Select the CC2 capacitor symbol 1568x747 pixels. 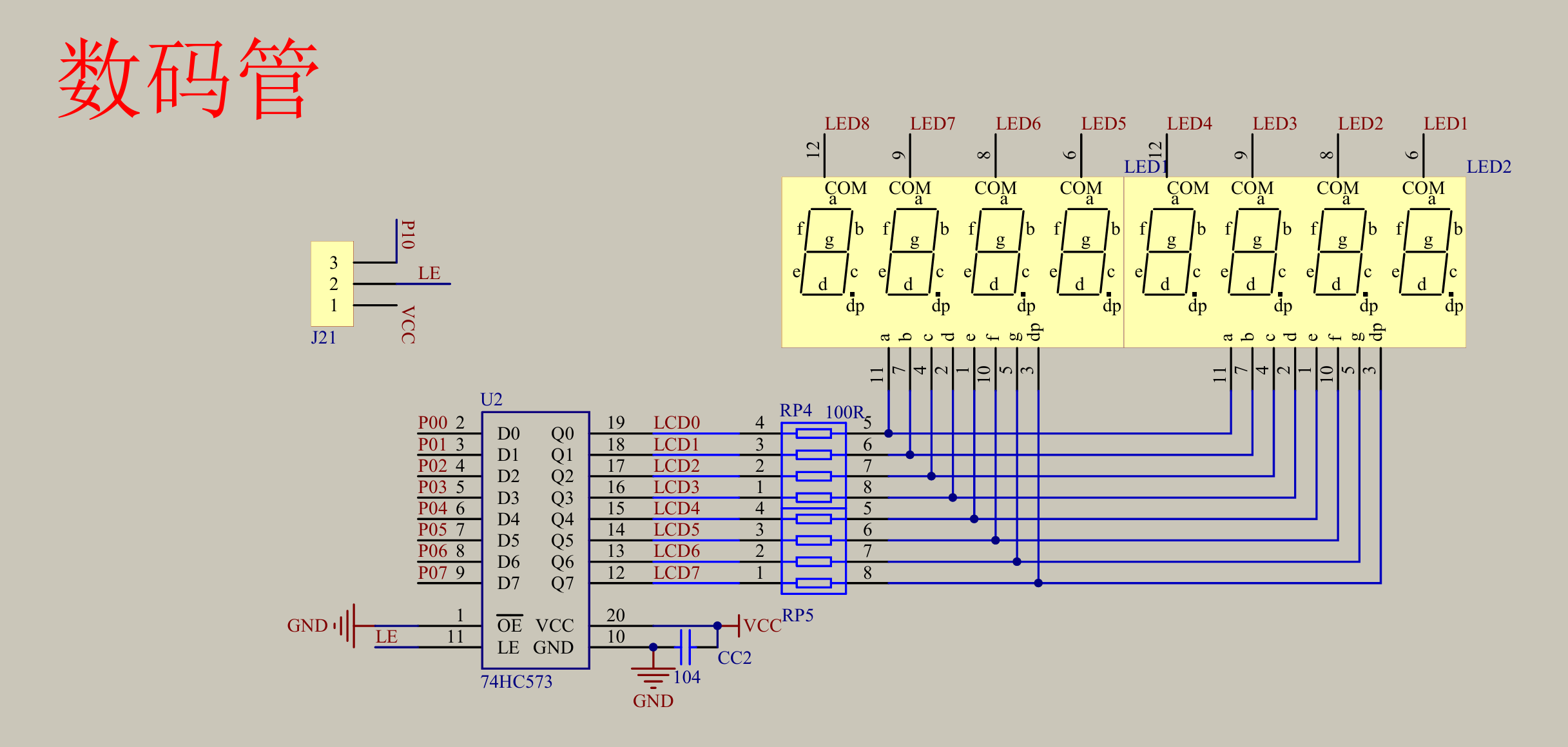click(x=685, y=647)
